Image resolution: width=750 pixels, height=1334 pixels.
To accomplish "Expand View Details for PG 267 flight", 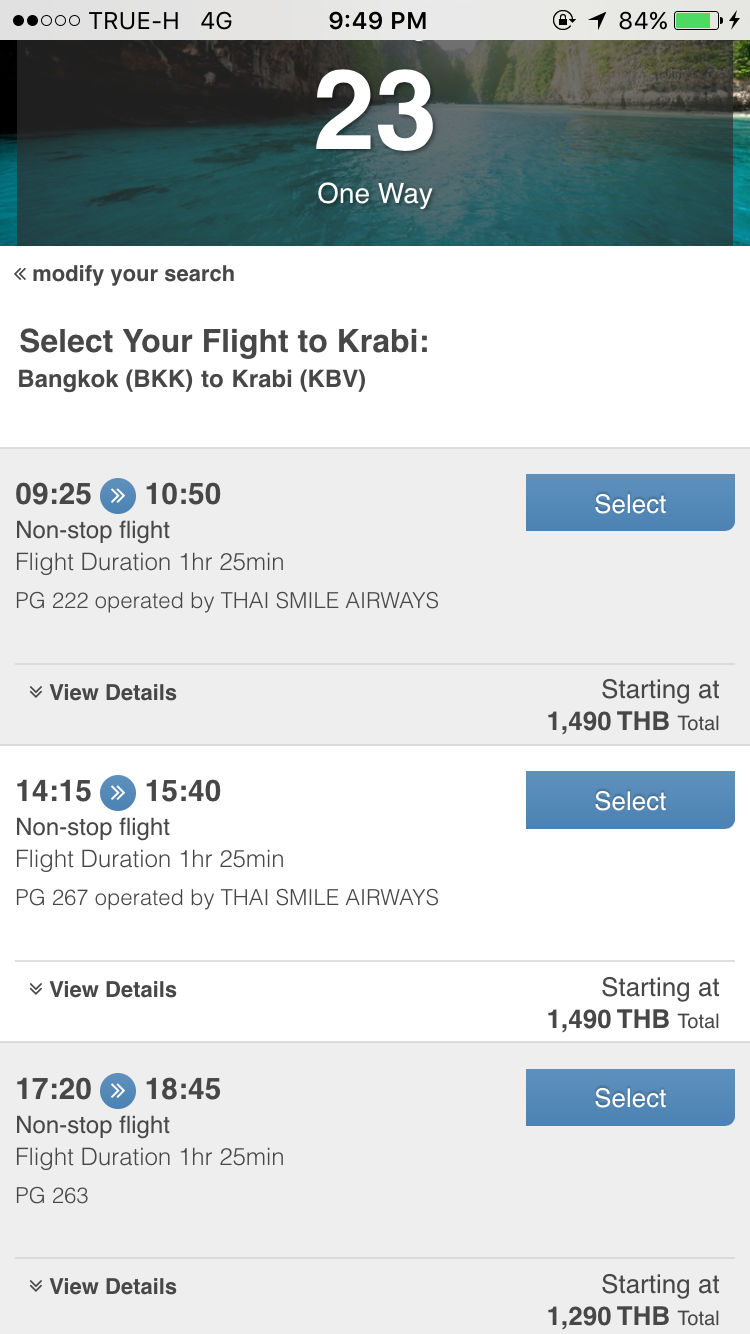I will coord(103,989).
